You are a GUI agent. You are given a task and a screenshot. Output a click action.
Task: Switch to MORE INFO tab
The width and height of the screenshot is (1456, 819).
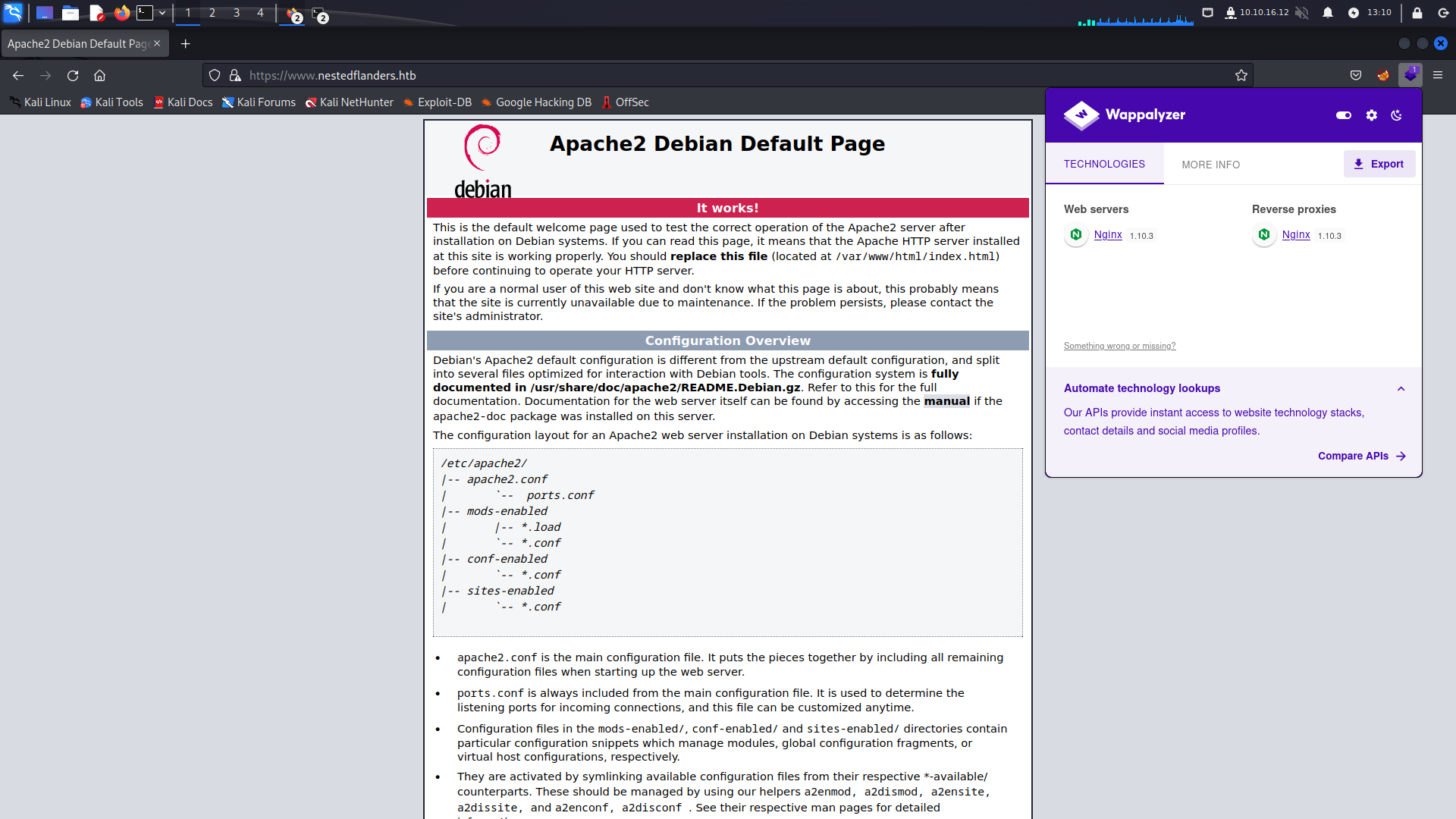pos(1210,165)
